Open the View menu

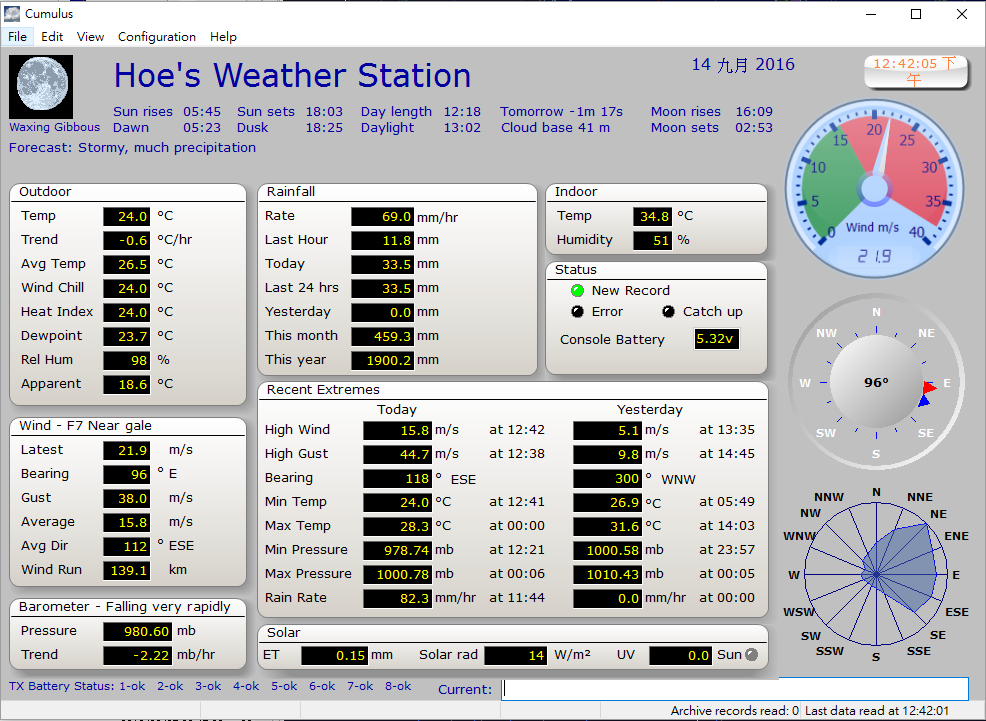(x=90, y=37)
